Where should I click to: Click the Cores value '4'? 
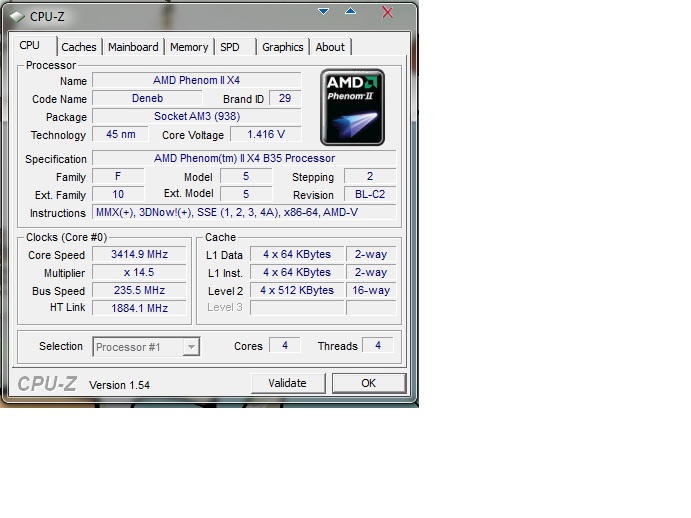[x=285, y=345]
